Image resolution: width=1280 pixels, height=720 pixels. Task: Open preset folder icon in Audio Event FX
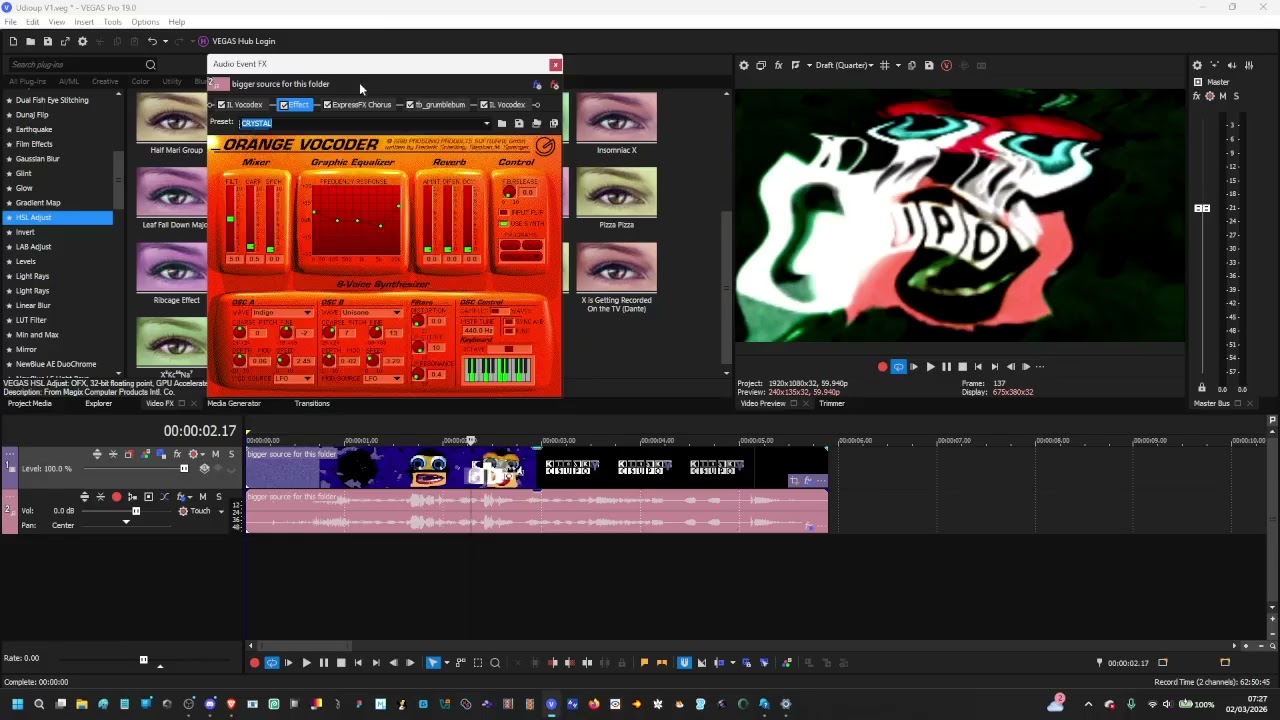tap(502, 123)
